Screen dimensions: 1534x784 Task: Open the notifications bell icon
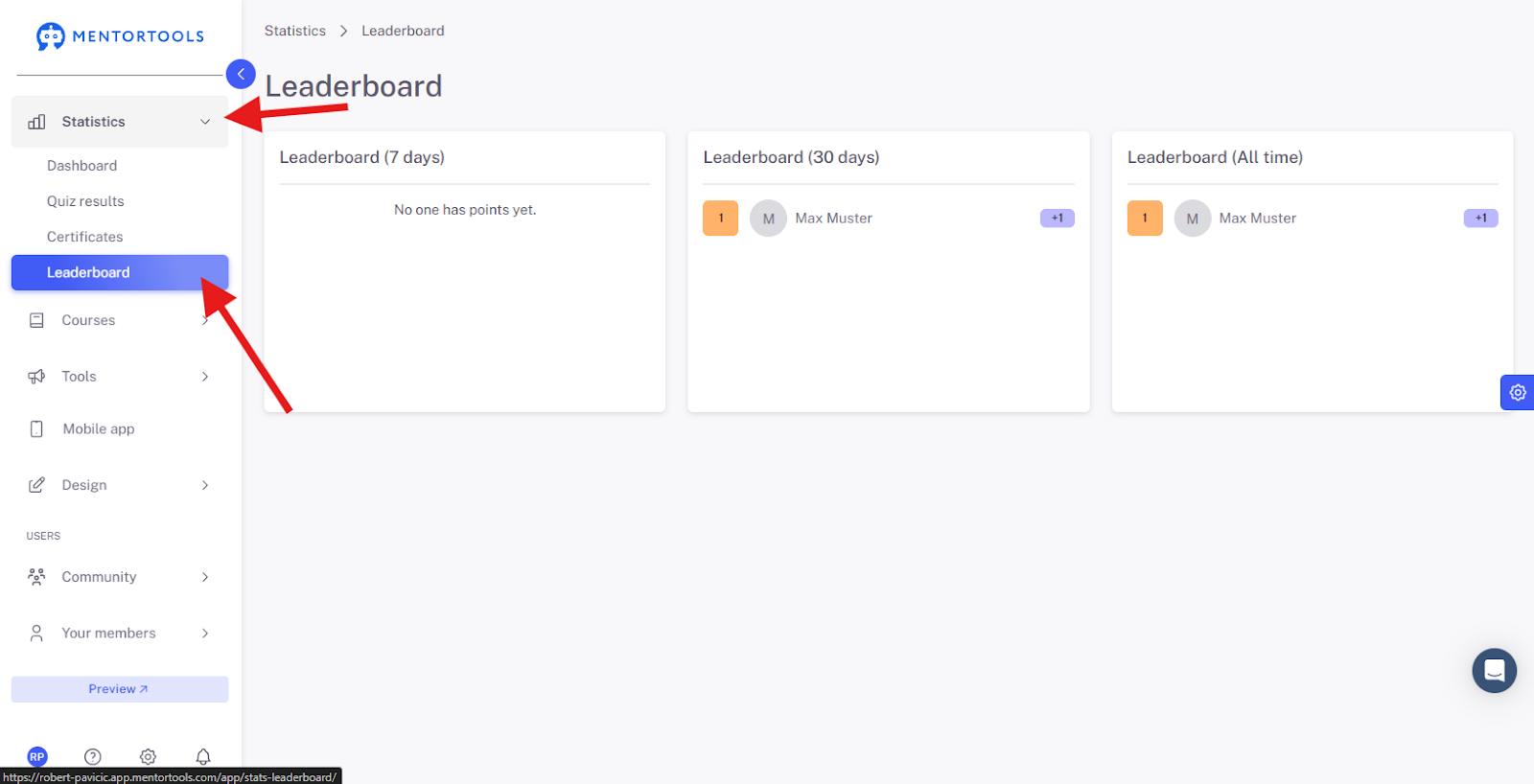(203, 756)
